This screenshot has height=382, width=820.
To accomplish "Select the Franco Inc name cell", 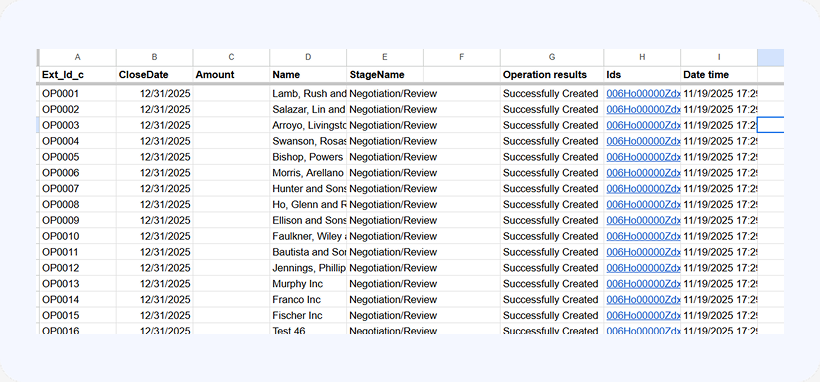I will tap(308, 300).
